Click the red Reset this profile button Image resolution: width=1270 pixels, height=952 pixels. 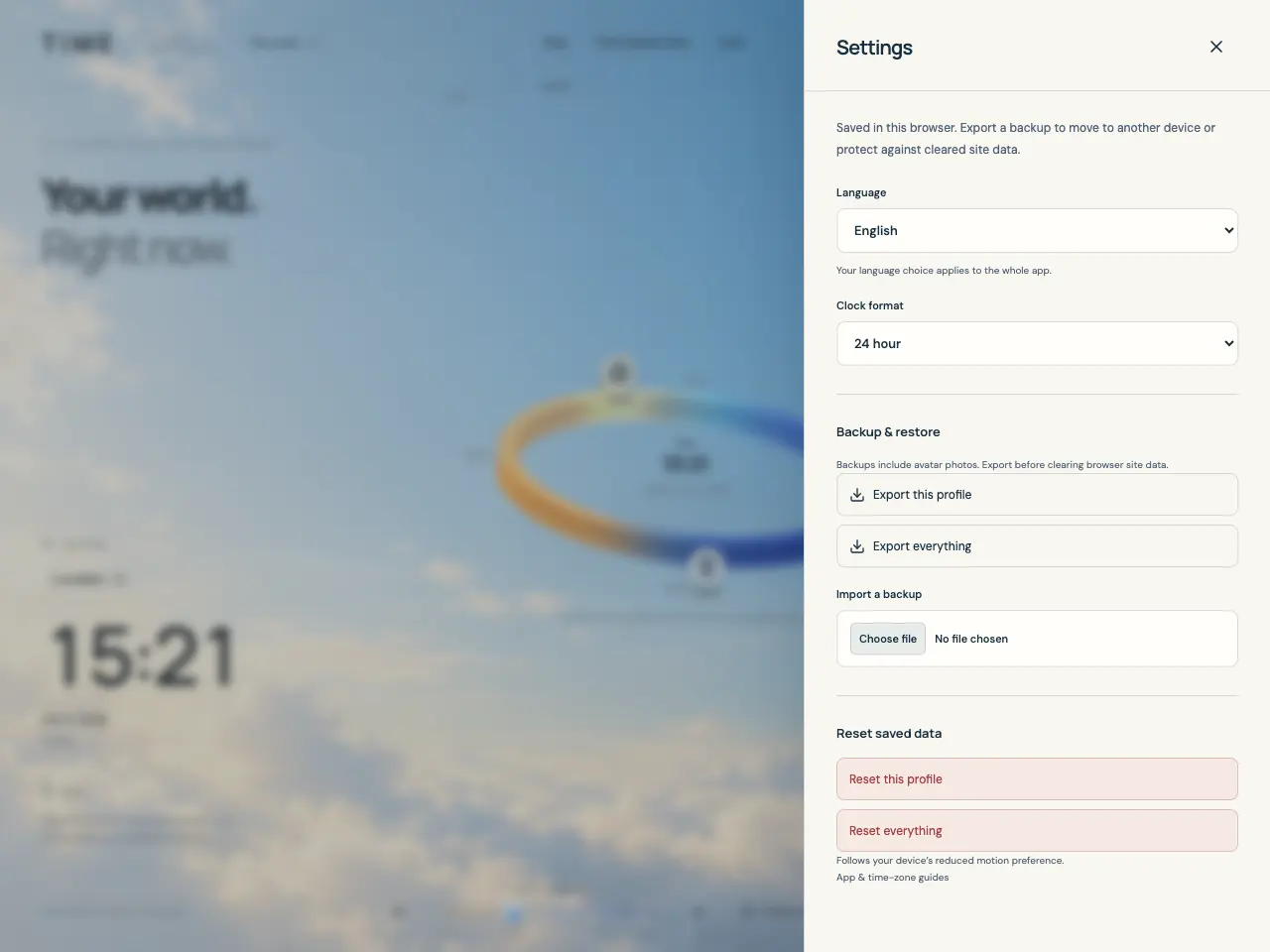coord(1037,779)
